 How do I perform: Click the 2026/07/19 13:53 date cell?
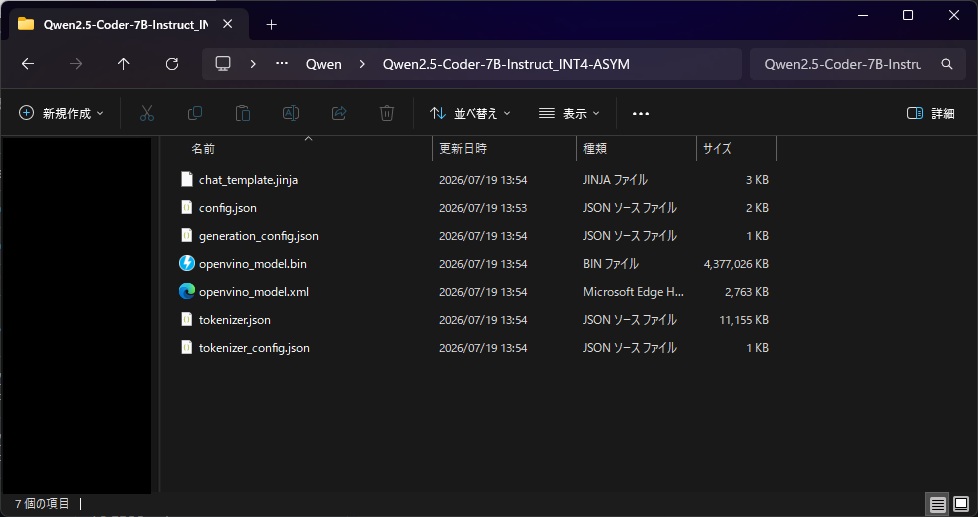[x=483, y=208]
